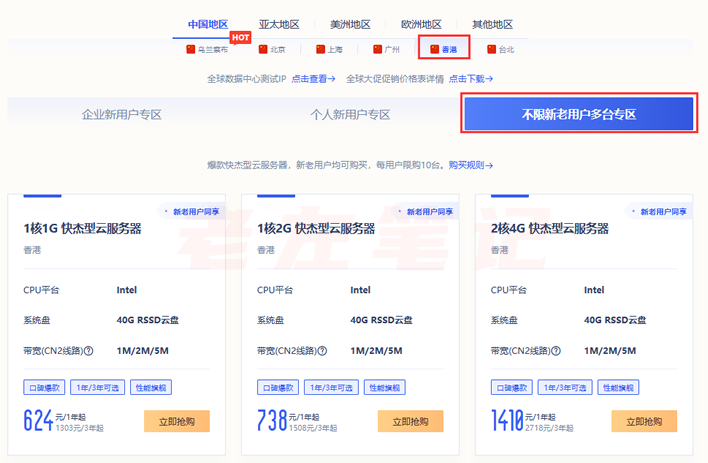Choose 台北 region flag option
708x463 pixels.
(x=501, y=49)
